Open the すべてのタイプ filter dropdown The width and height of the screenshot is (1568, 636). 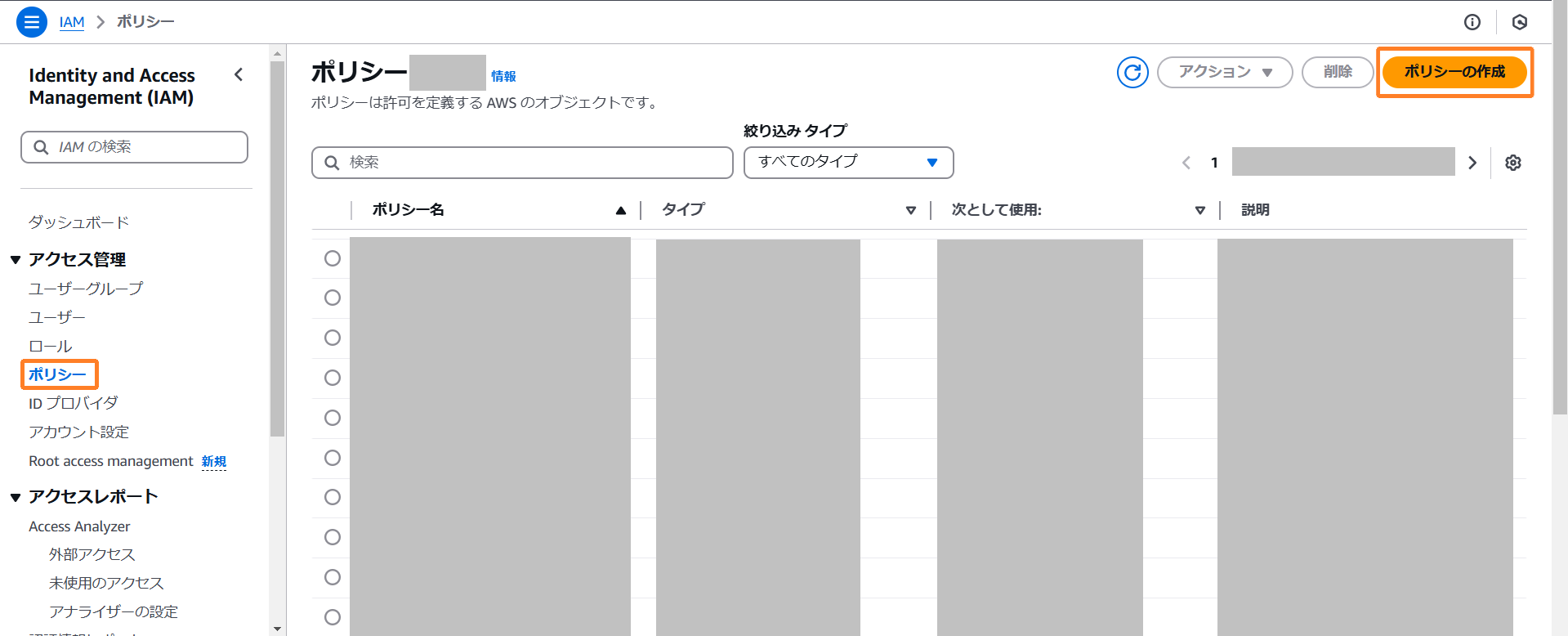click(848, 162)
